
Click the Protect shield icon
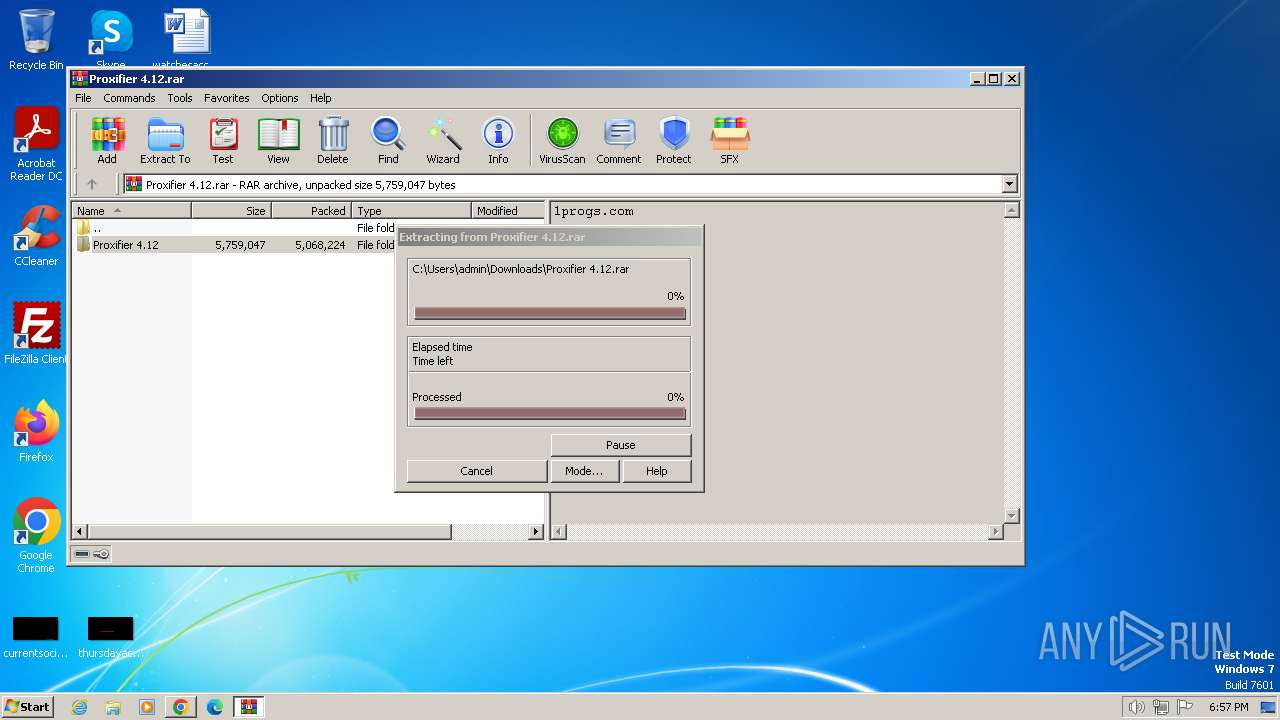[674, 140]
